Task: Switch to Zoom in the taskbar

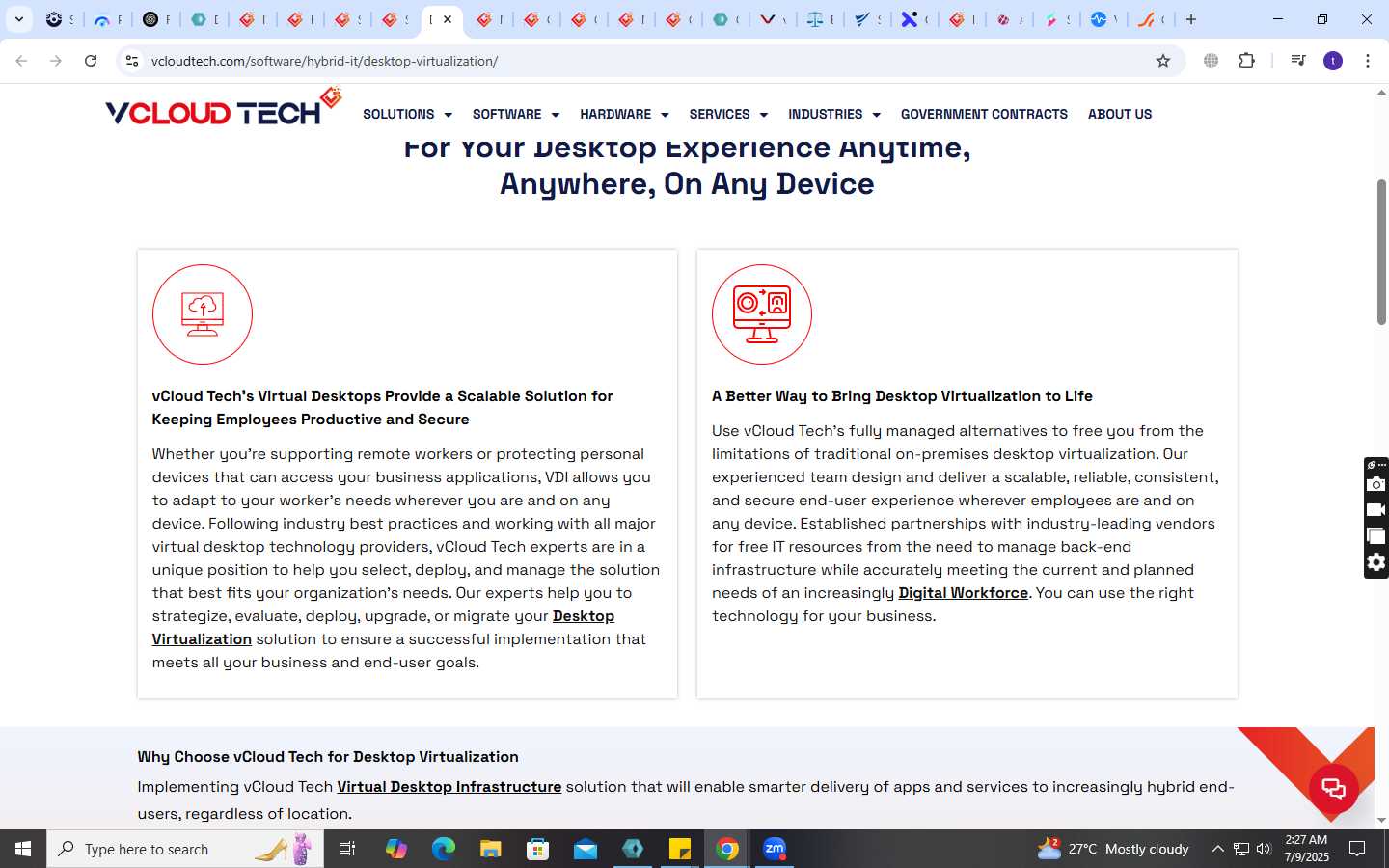Action: 775,849
